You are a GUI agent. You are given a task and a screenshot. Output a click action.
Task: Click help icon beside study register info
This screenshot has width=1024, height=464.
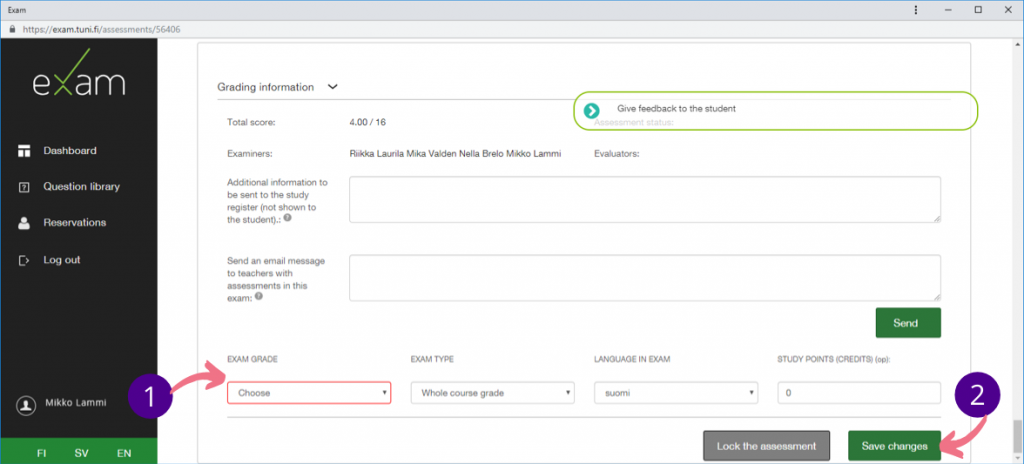click(287, 217)
